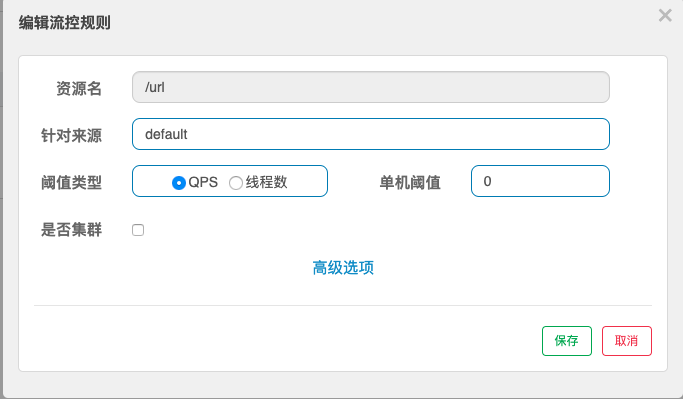Screen dimensions: 683x399
Task: Click the 资源名 label
Action: (x=79, y=88)
